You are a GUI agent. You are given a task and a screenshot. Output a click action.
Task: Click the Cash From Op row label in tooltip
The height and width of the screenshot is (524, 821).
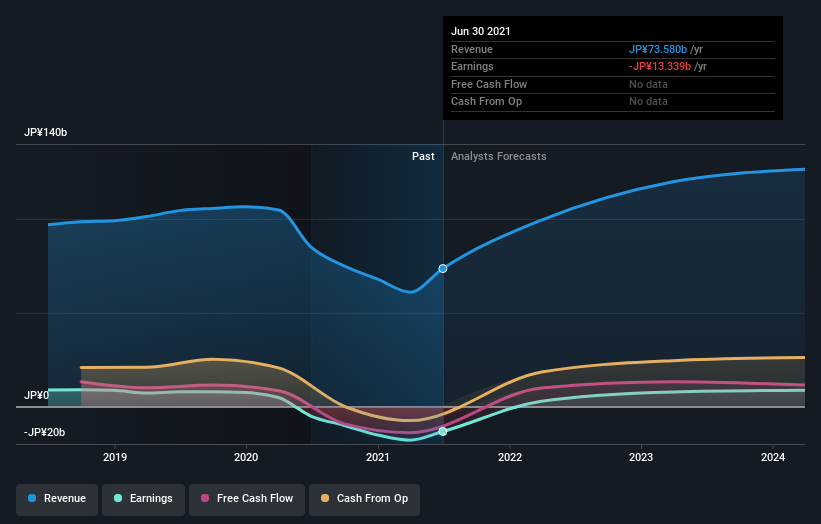[486, 102]
